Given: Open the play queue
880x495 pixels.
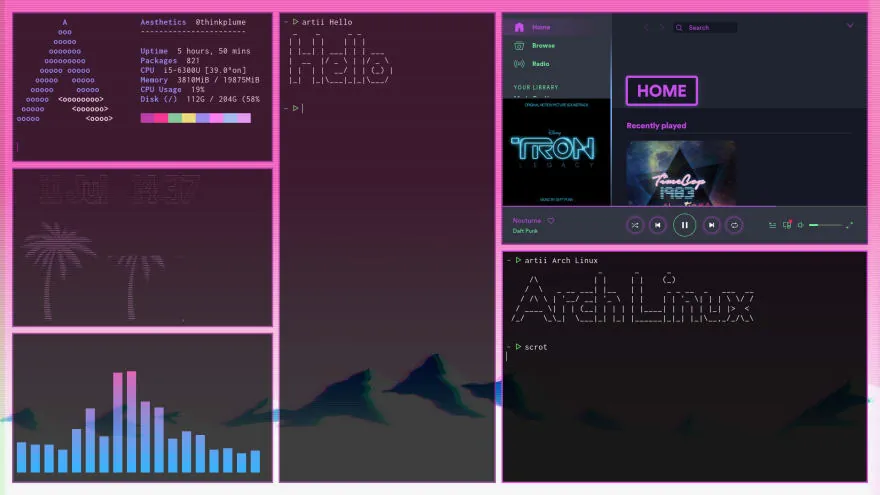Looking at the screenshot, I should pos(772,225).
